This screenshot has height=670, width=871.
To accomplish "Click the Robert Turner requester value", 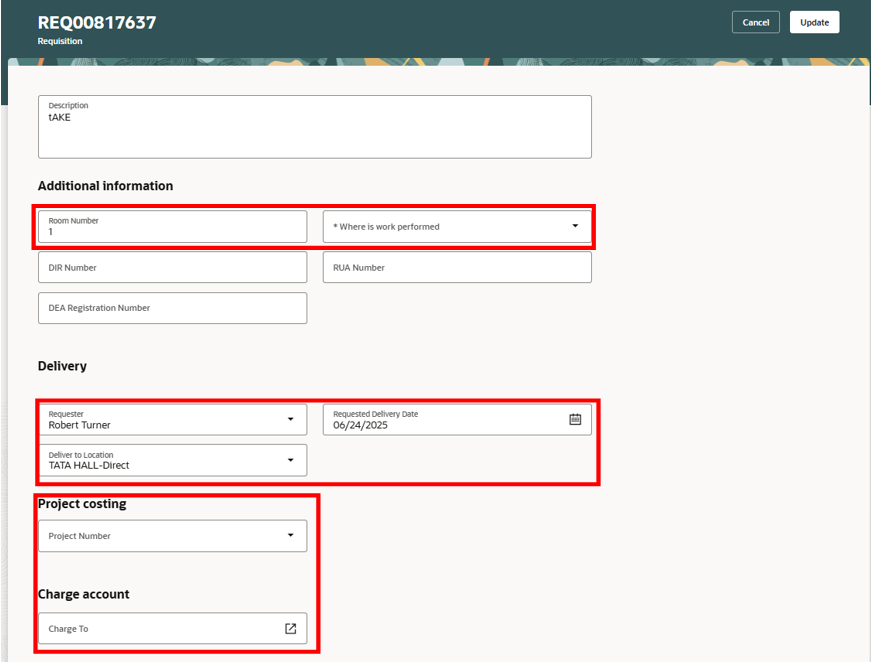I will (79, 425).
